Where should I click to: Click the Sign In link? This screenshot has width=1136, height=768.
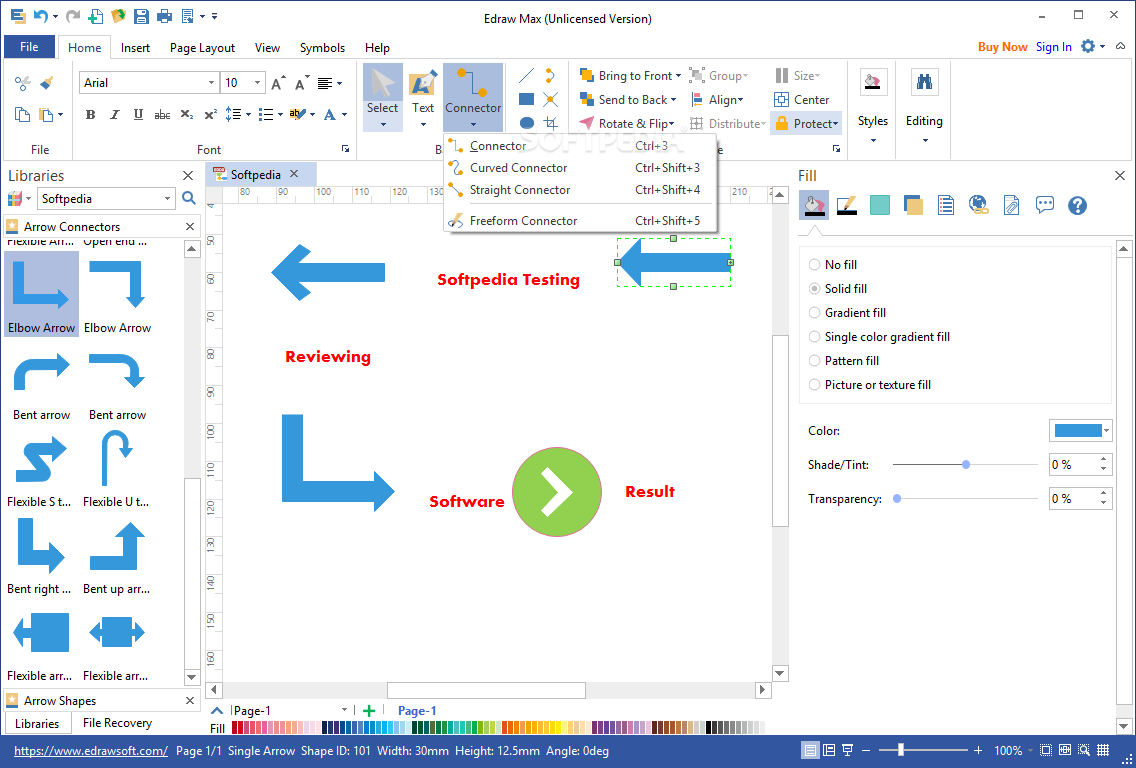pos(1053,46)
